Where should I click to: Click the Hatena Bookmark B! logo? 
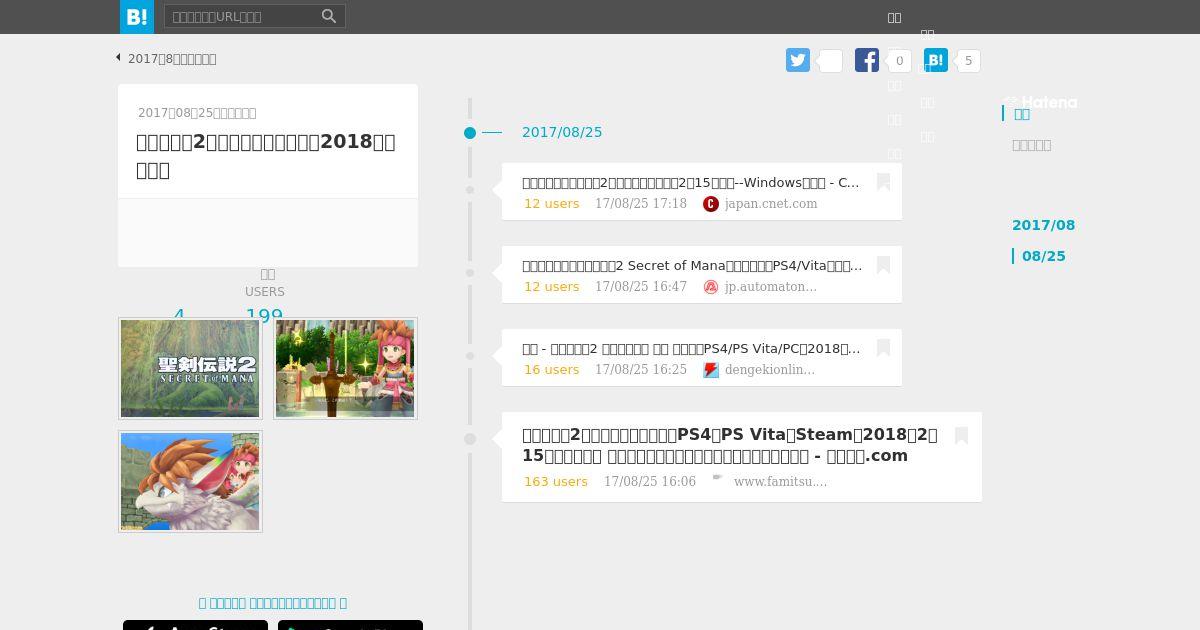coord(137,17)
